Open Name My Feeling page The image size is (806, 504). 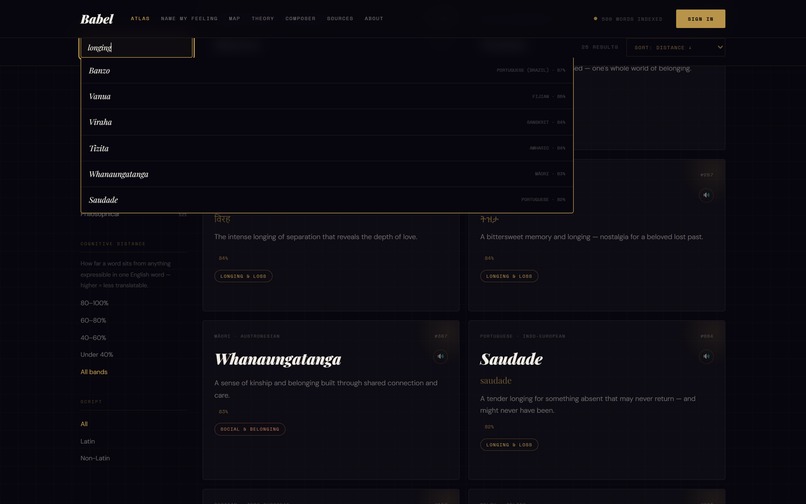(189, 19)
